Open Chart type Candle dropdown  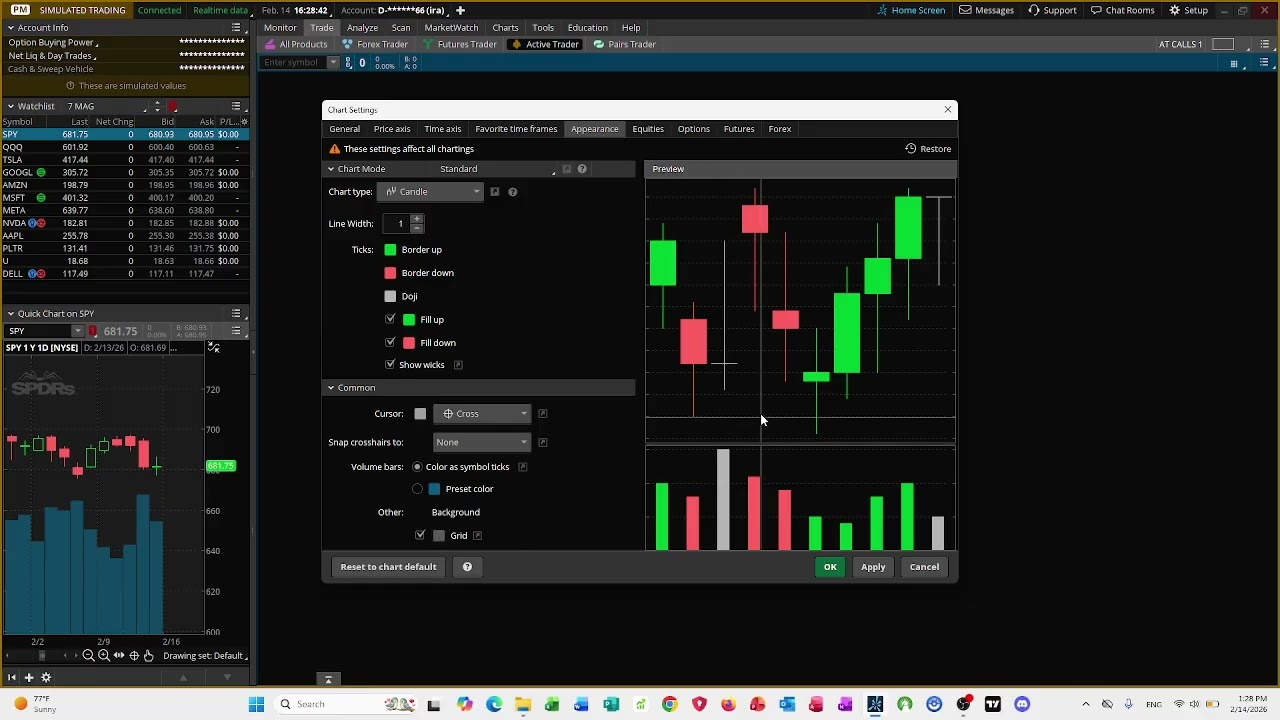pos(430,192)
